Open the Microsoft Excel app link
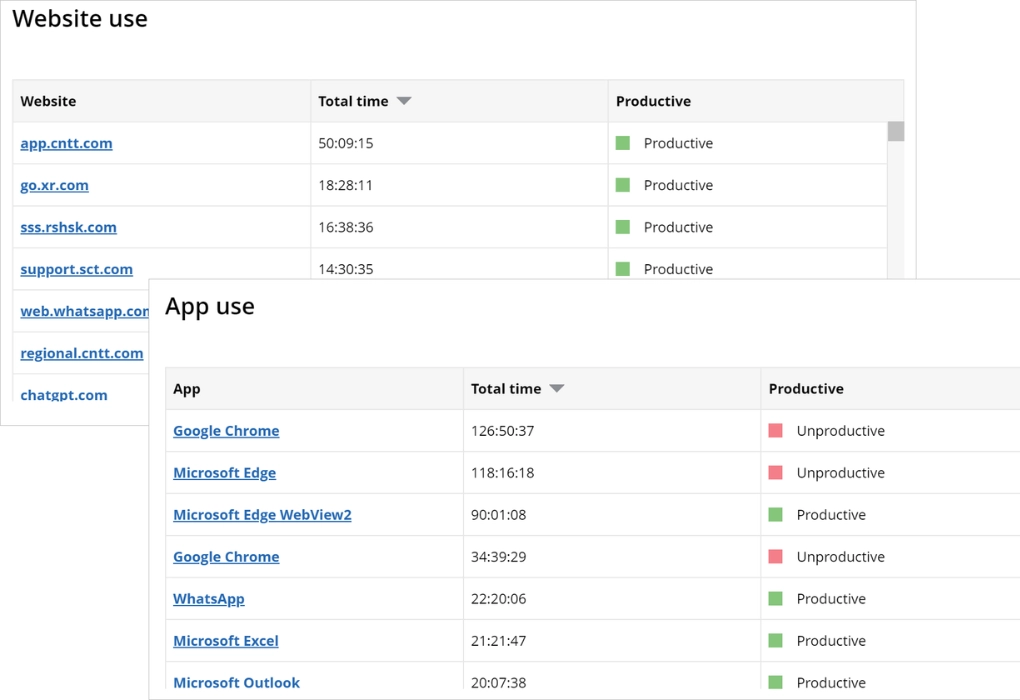Image resolution: width=1020 pixels, height=700 pixels. pos(225,641)
